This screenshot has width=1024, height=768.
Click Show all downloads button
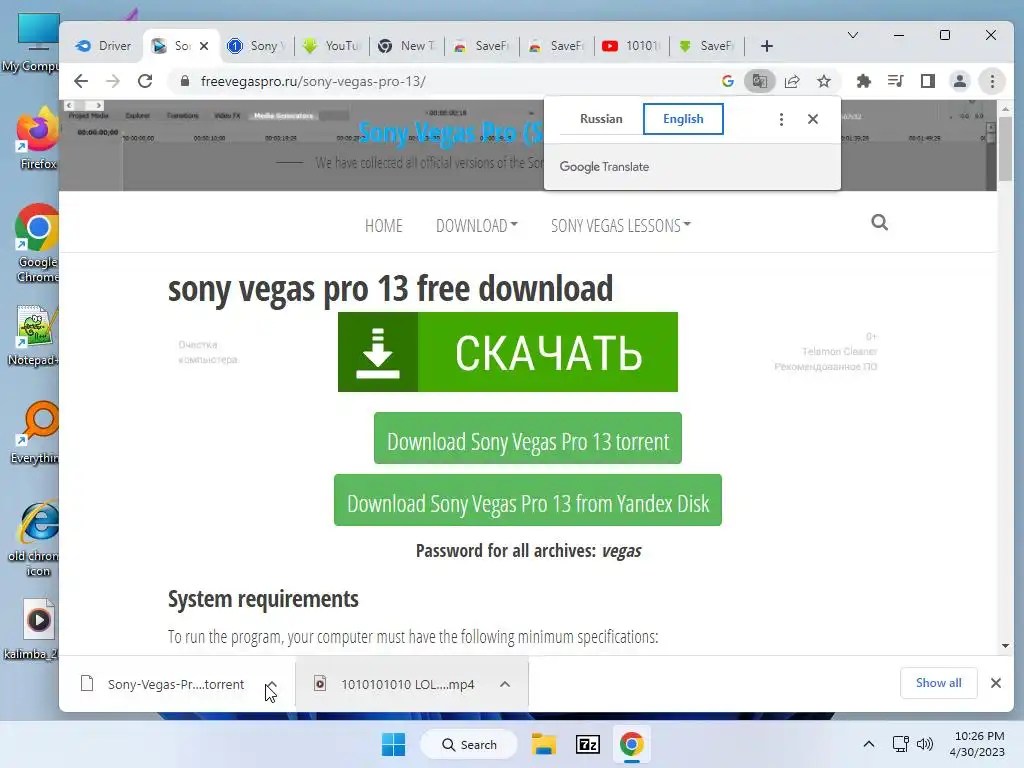938,683
